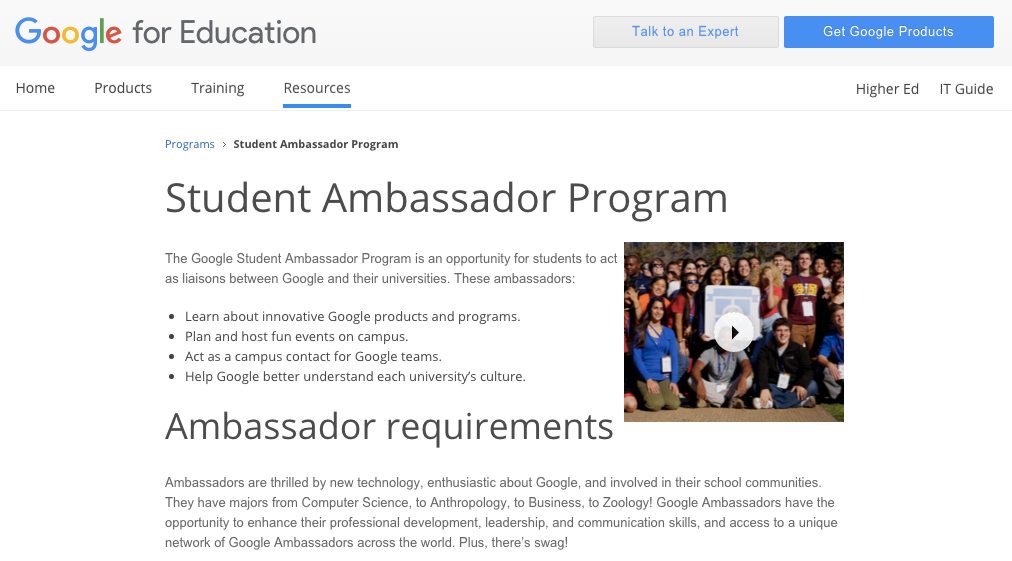Switch to the Higher Ed section
This screenshot has height=561, width=1012.
tap(887, 89)
